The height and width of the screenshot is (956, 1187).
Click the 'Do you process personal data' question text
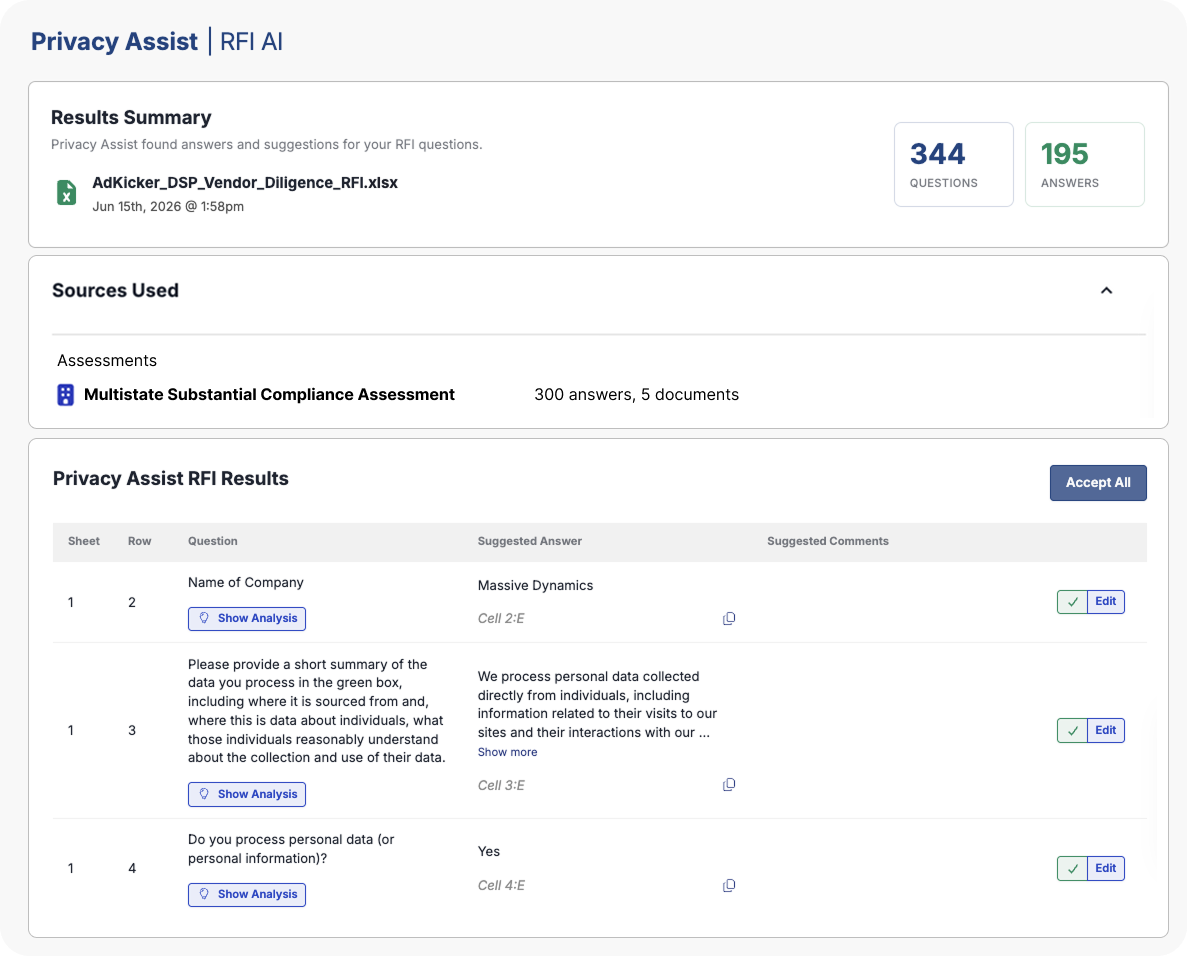click(x=291, y=849)
